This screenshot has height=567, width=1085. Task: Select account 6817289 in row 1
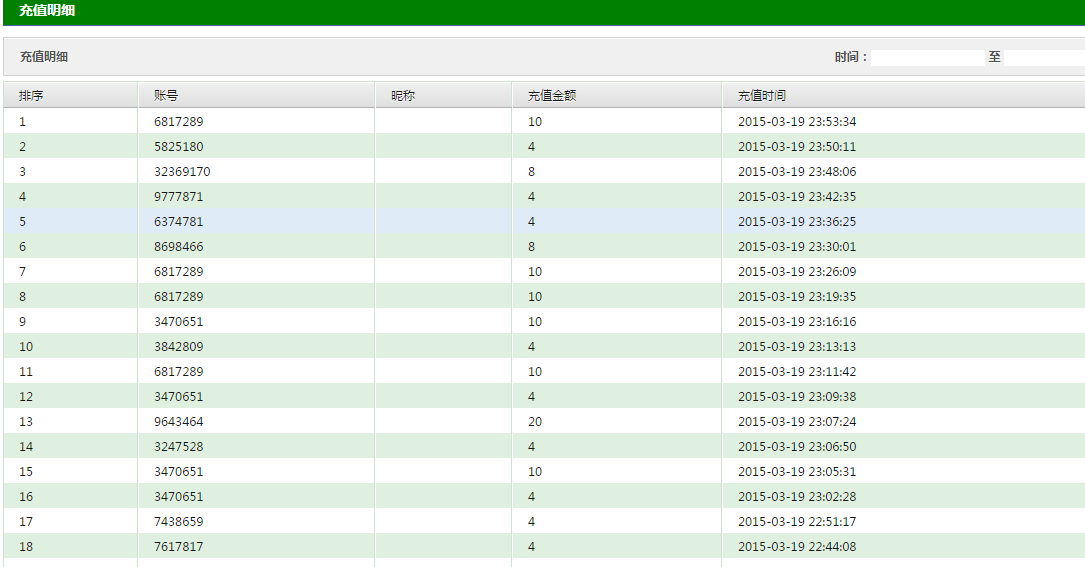(x=179, y=122)
